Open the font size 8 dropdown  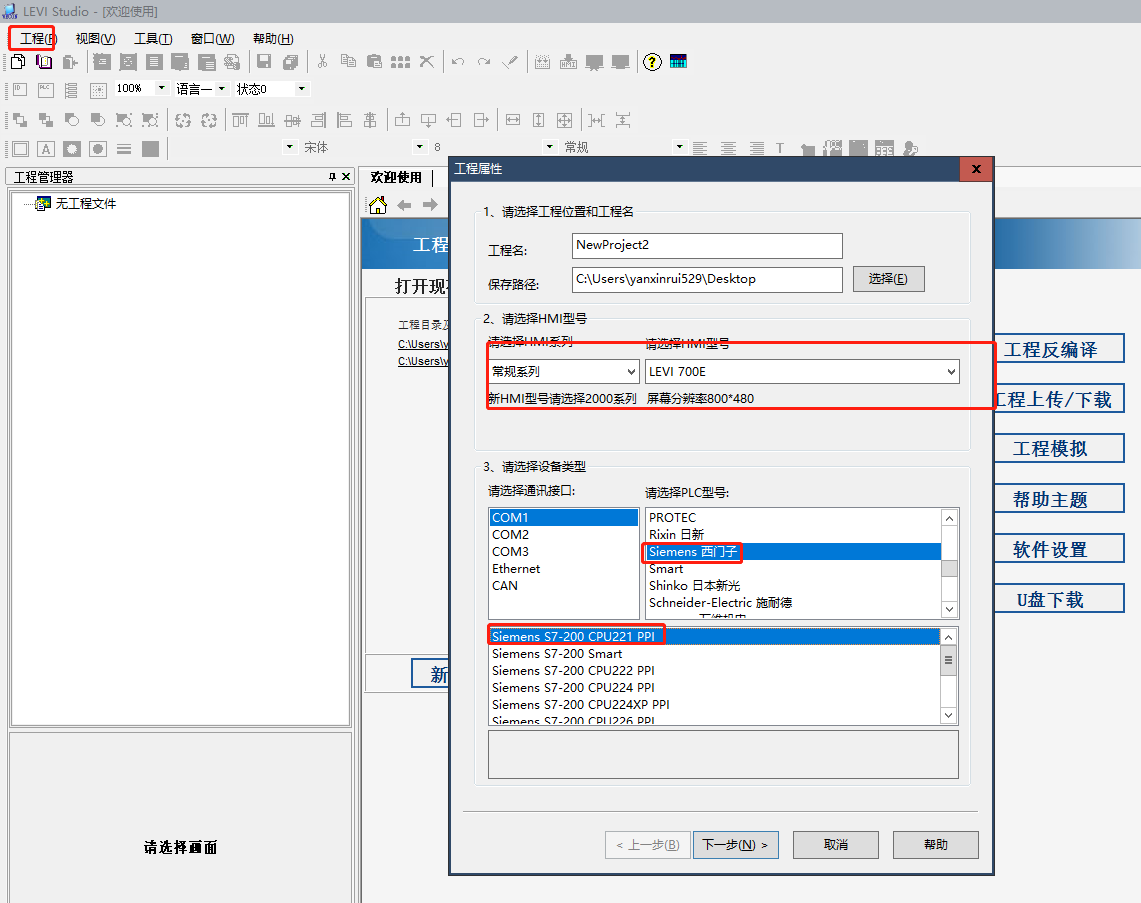(x=549, y=147)
